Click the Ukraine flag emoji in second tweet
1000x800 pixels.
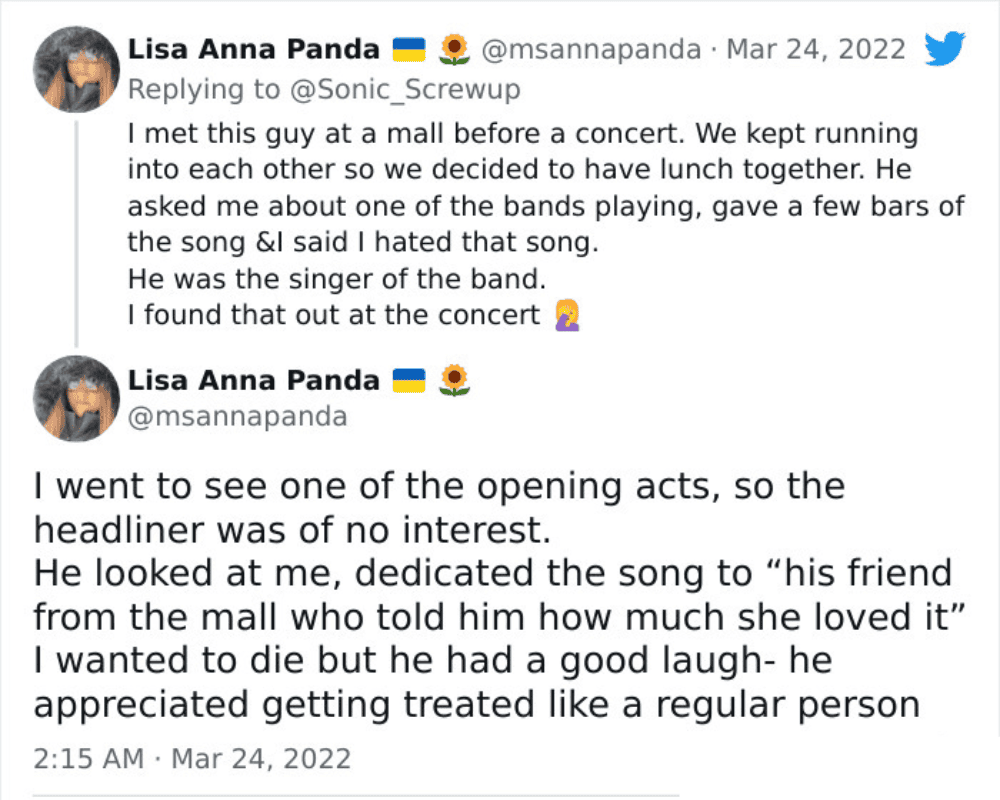(409, 380)
